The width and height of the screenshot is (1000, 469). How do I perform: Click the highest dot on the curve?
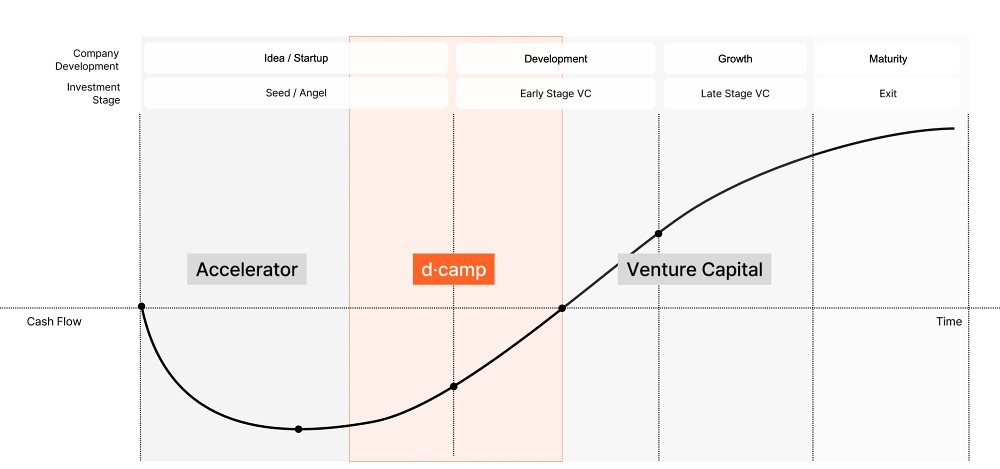659,234
